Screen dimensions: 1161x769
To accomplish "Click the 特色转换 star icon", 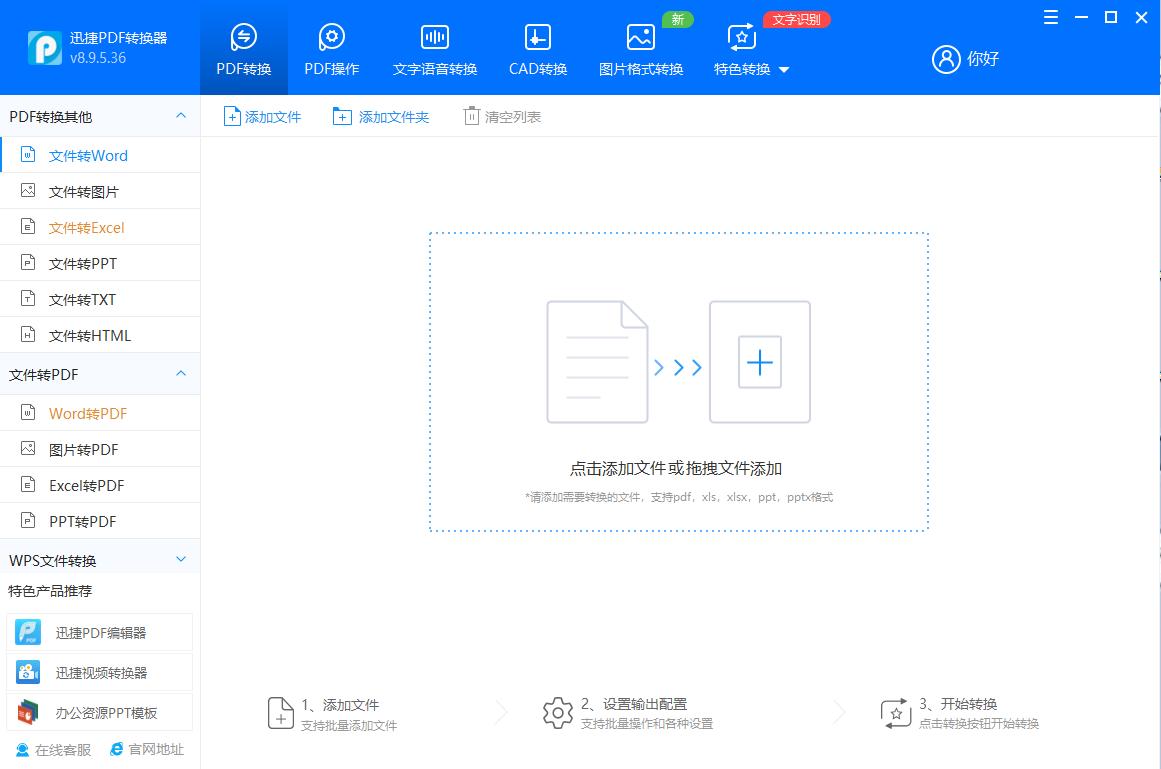I will (742, 37).
